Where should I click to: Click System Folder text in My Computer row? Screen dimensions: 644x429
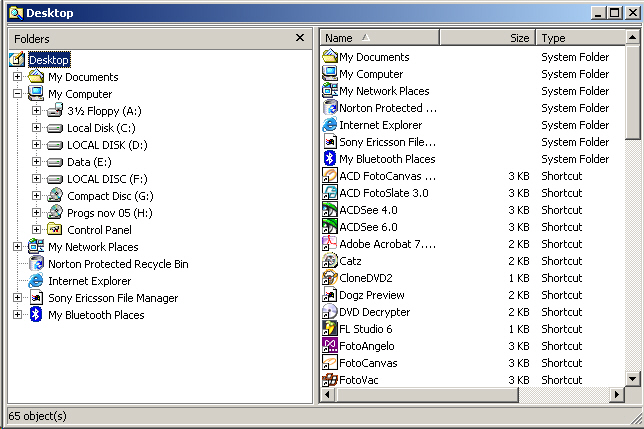(575, 74)
